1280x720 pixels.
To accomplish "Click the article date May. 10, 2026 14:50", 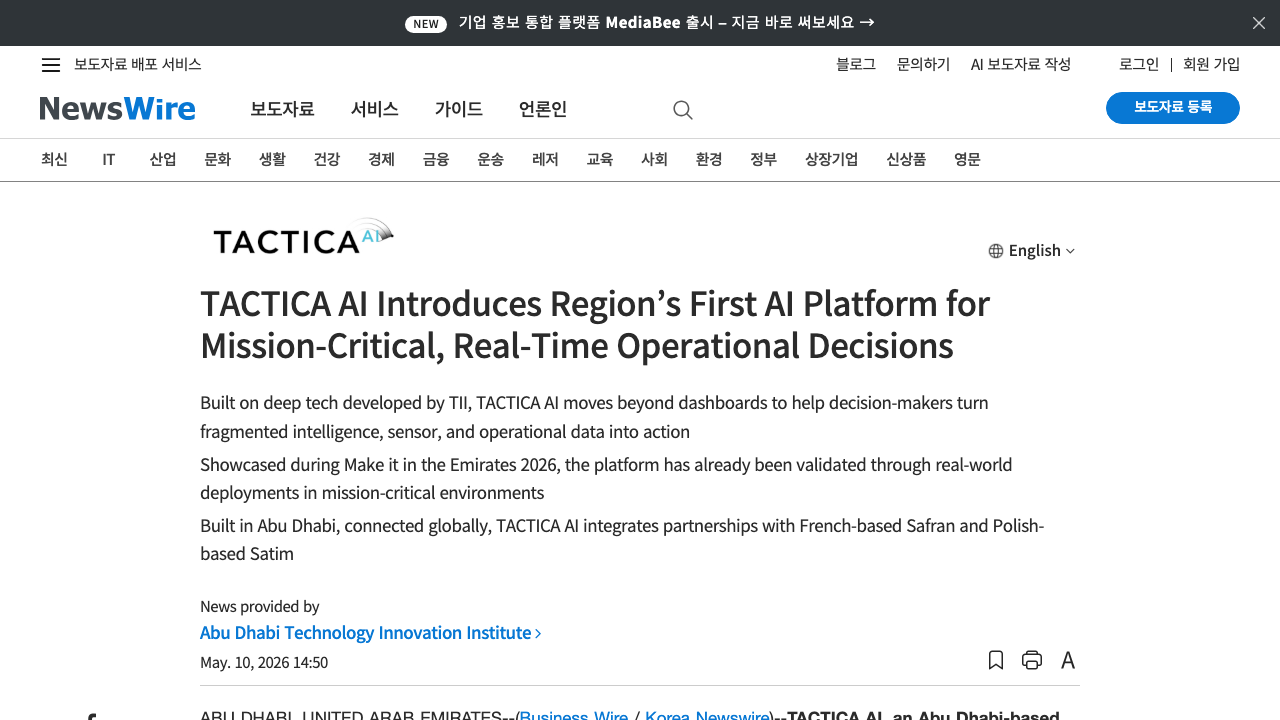I will click(x=264, y=663).
